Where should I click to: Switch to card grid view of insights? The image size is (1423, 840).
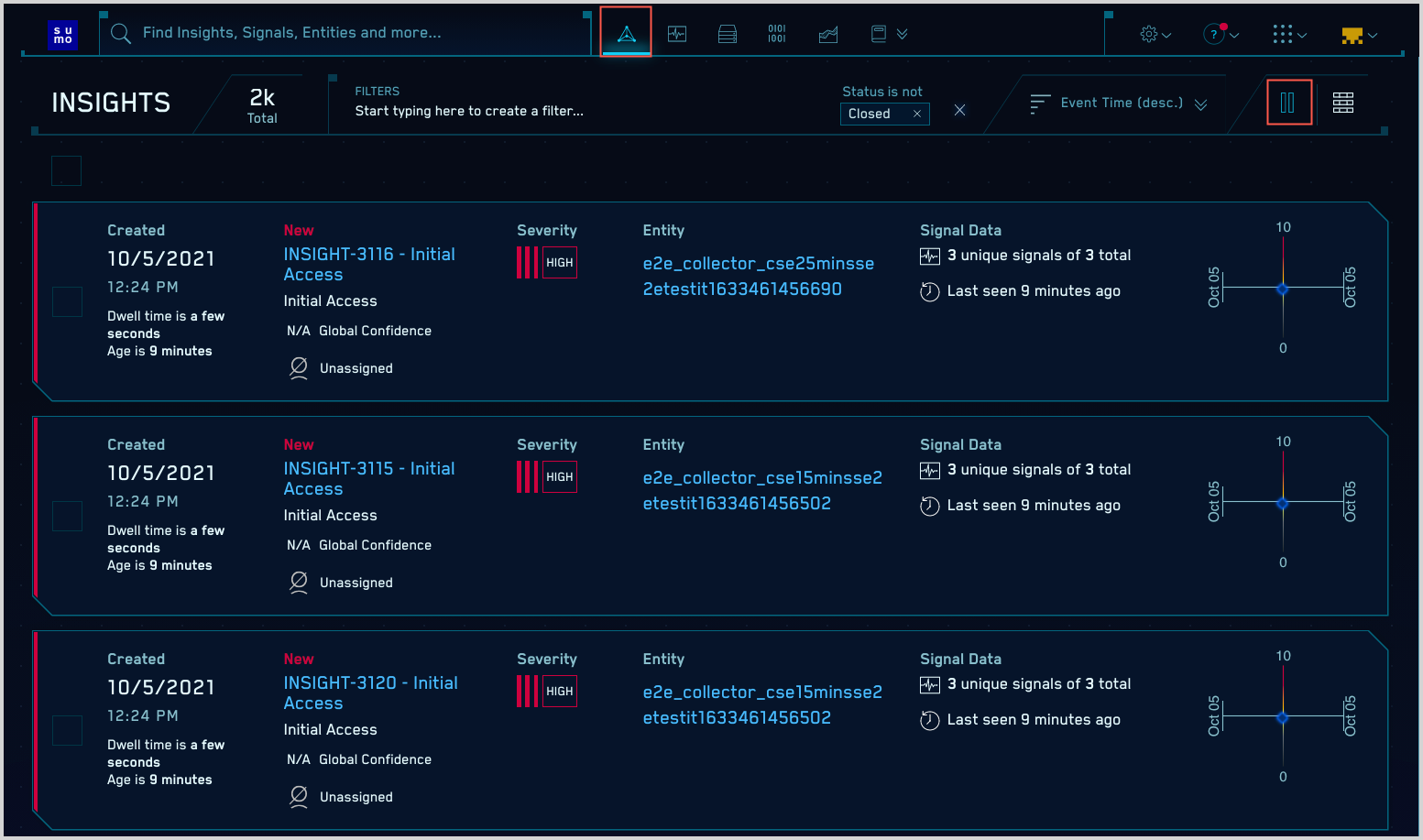pos(1343,103)
